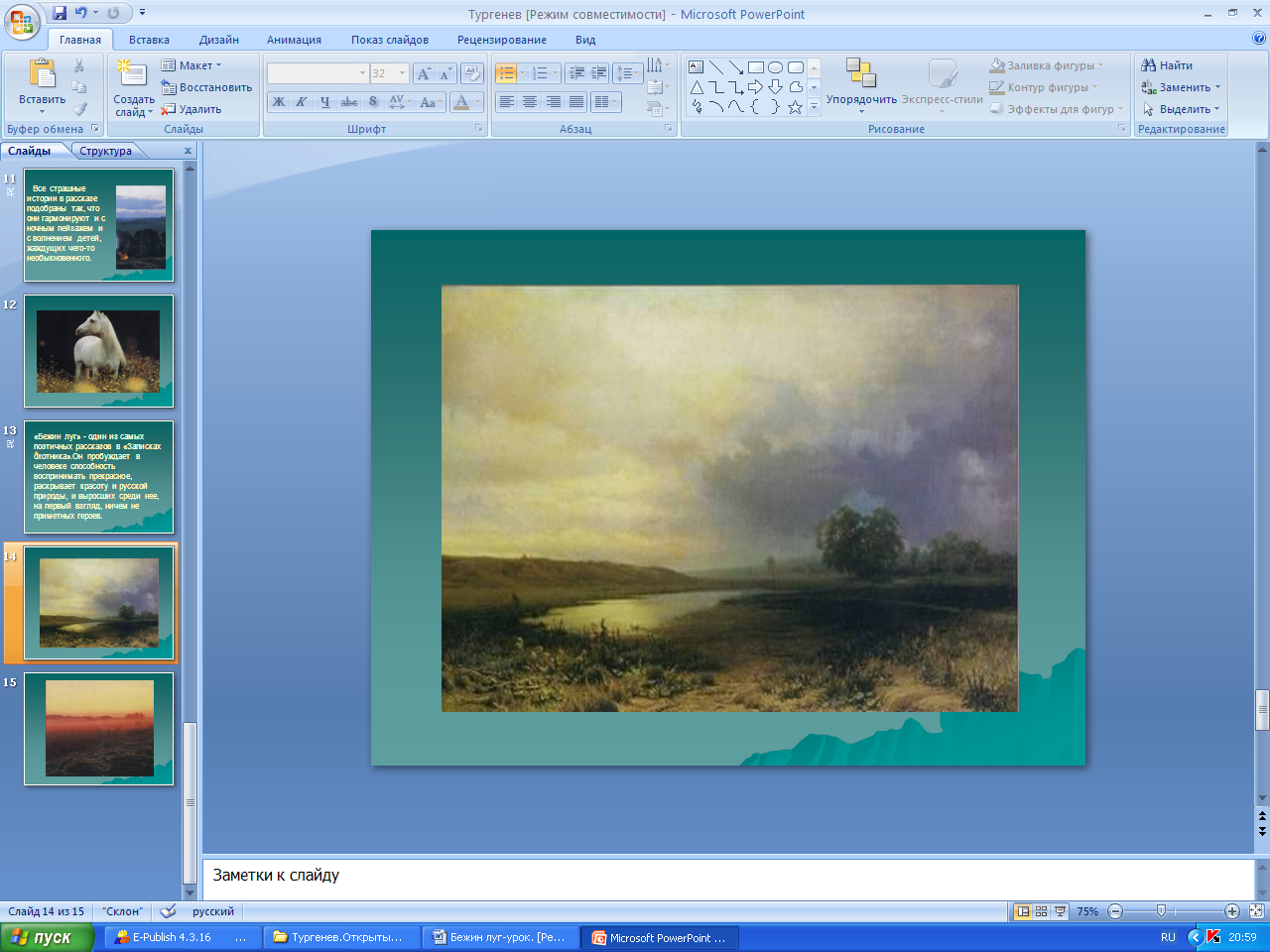
Task: Click the clear formatting eraser icon
Action: pos(472,73)
